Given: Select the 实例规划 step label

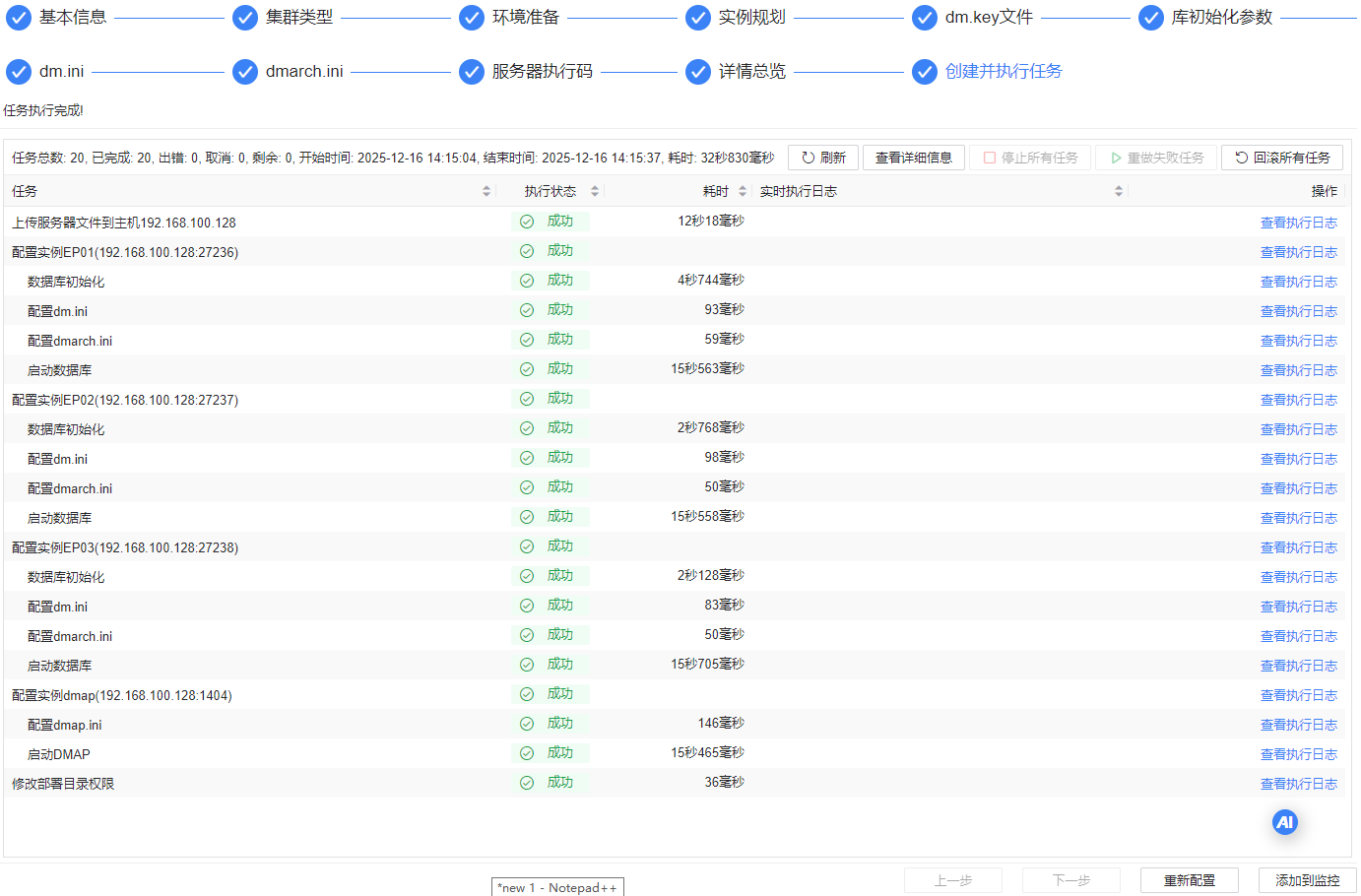Looking at the screenshot, I should coord(752,18).
